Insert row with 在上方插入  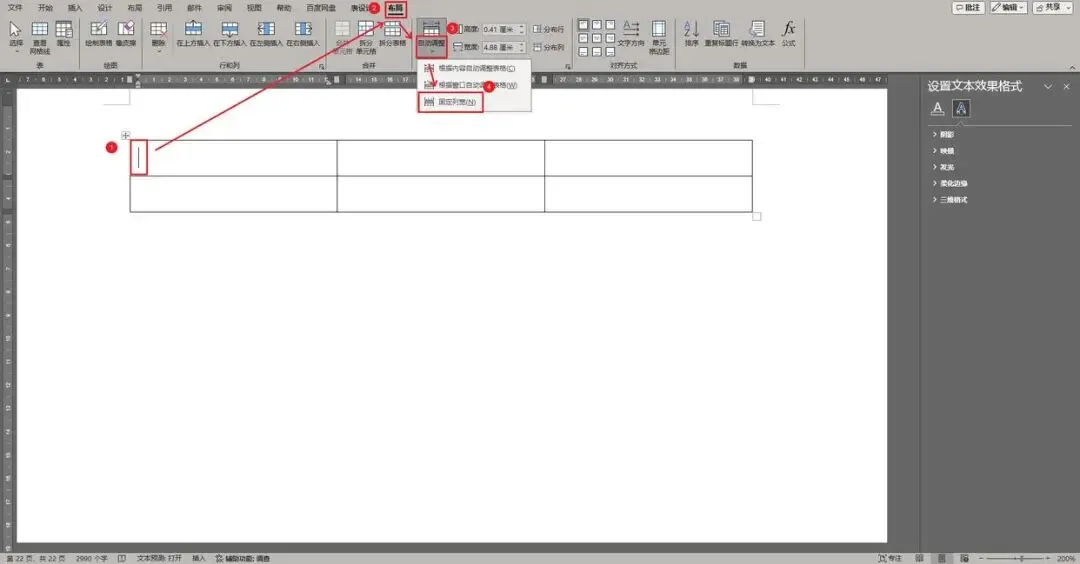(x=193, y=34)
